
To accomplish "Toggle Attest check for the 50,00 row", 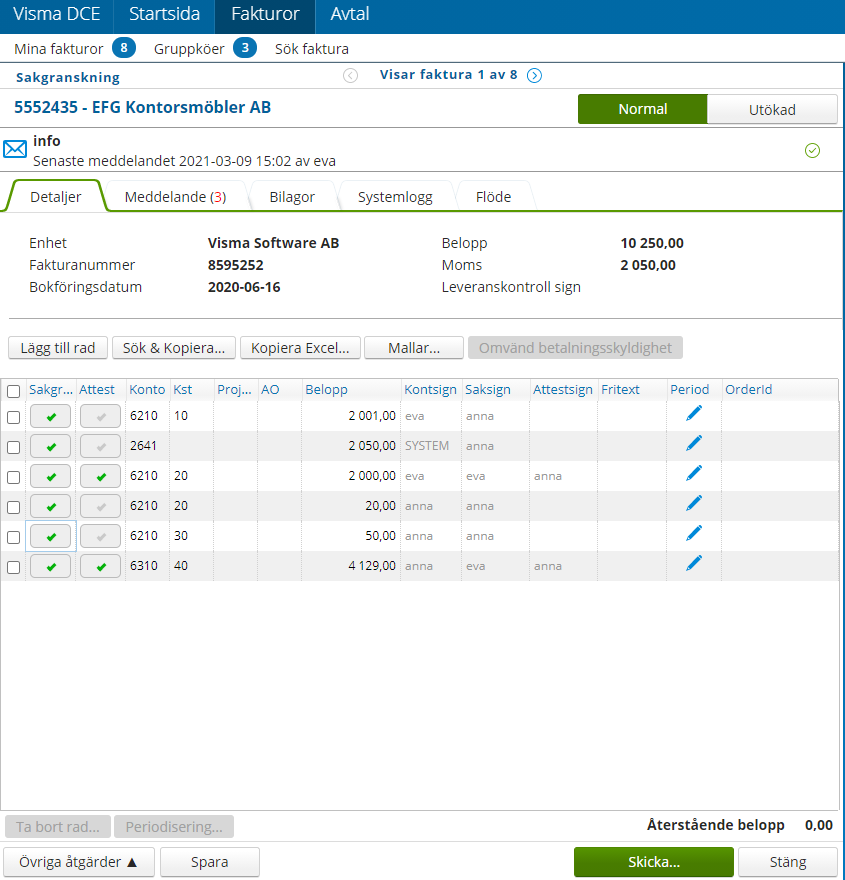I will [100, 536].
